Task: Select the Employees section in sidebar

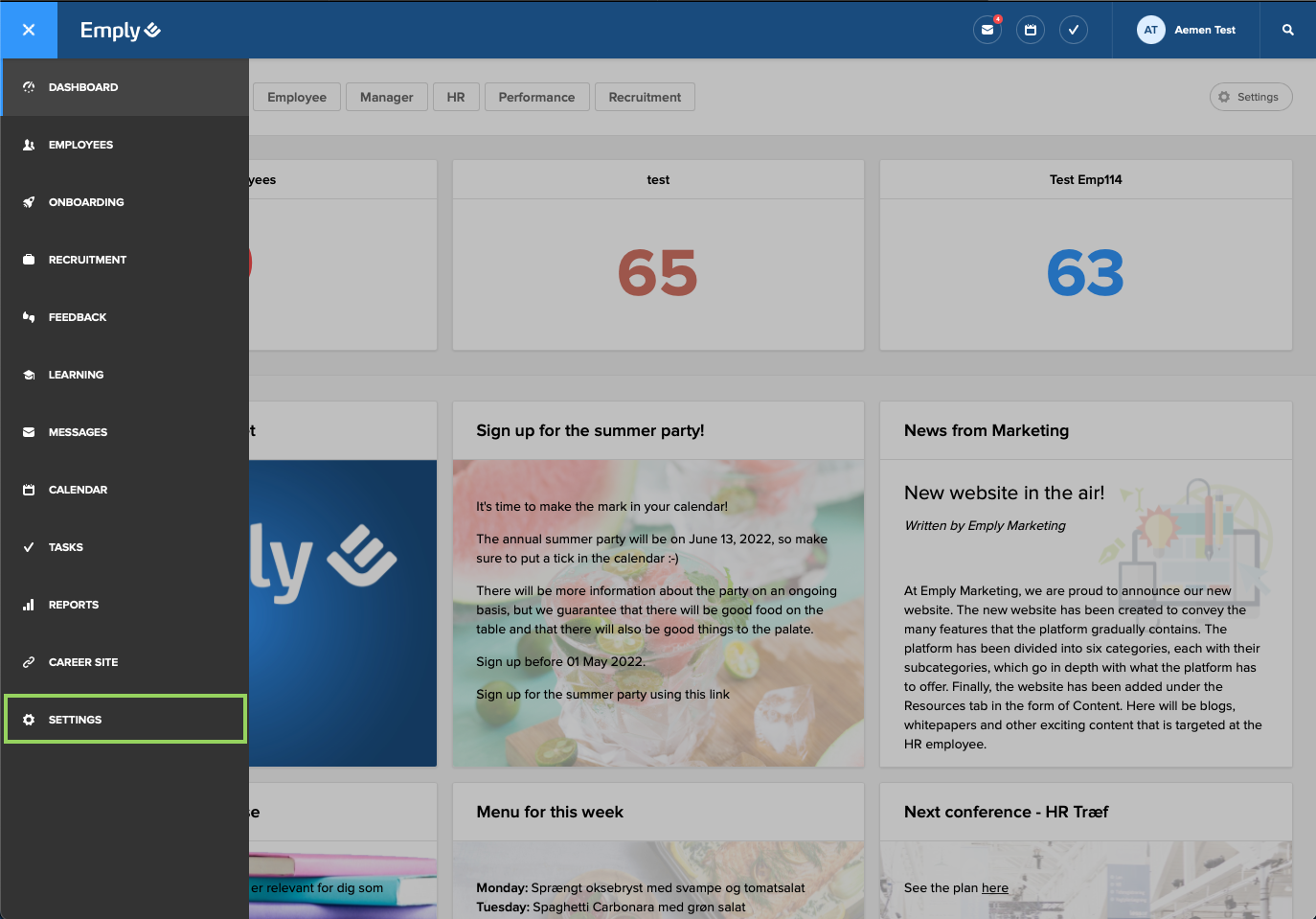Action: click(x=80, y=144)
